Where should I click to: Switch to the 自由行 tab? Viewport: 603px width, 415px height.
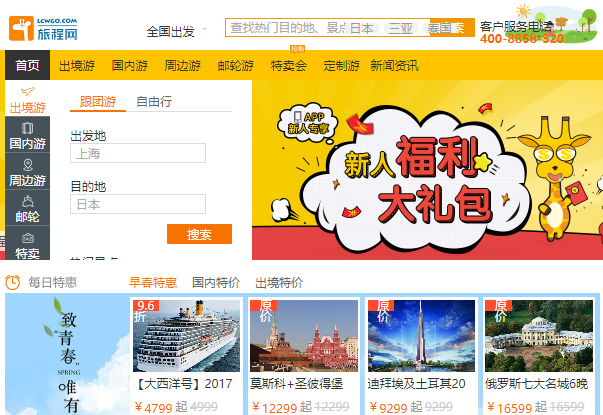[x=154, y=102]
